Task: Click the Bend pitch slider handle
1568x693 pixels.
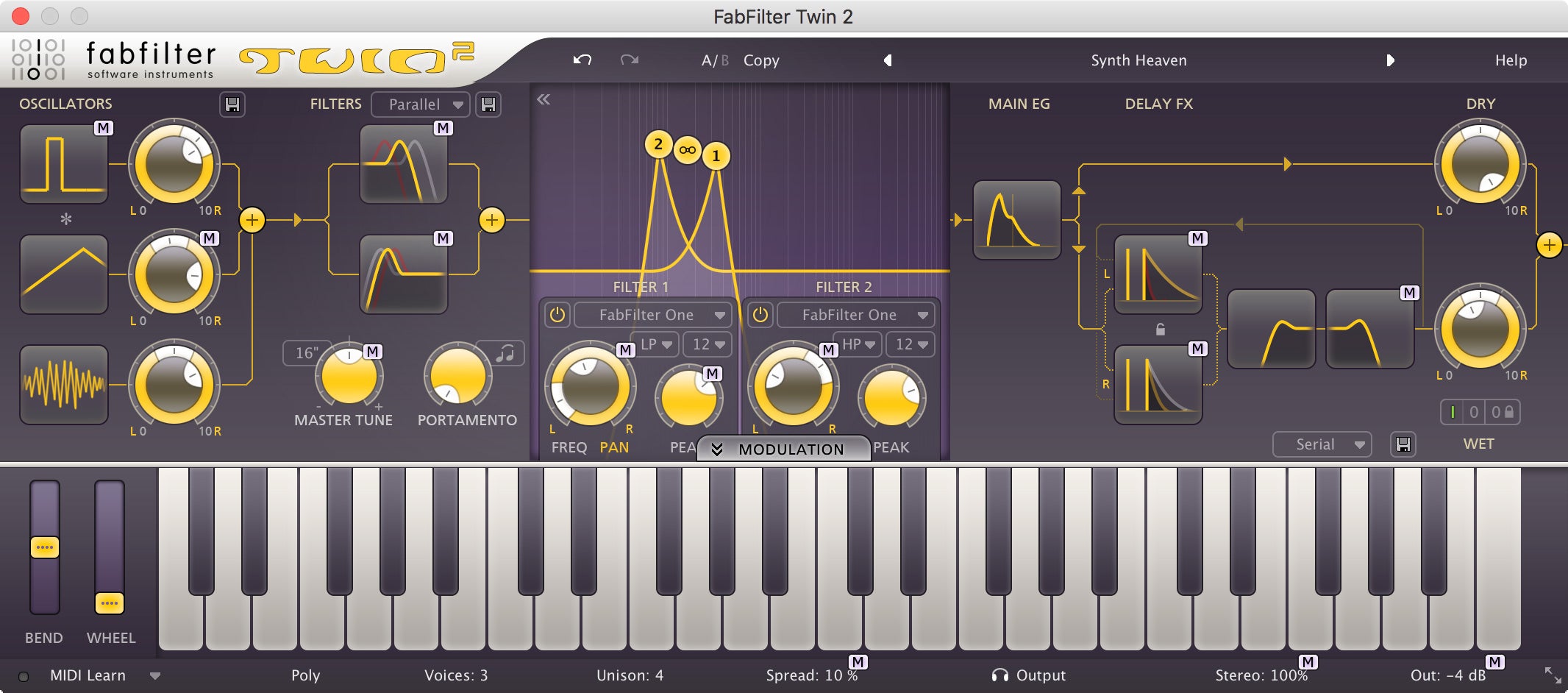Action: click(x=45, y=547)
